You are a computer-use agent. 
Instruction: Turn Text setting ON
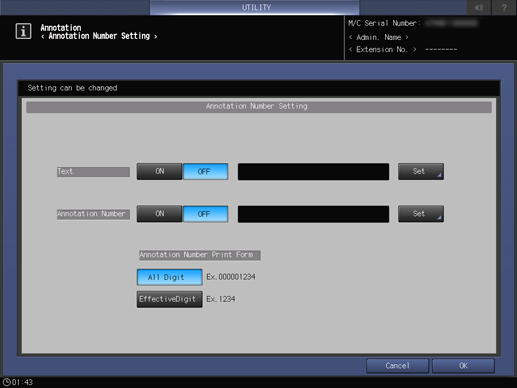click(159, 171)
